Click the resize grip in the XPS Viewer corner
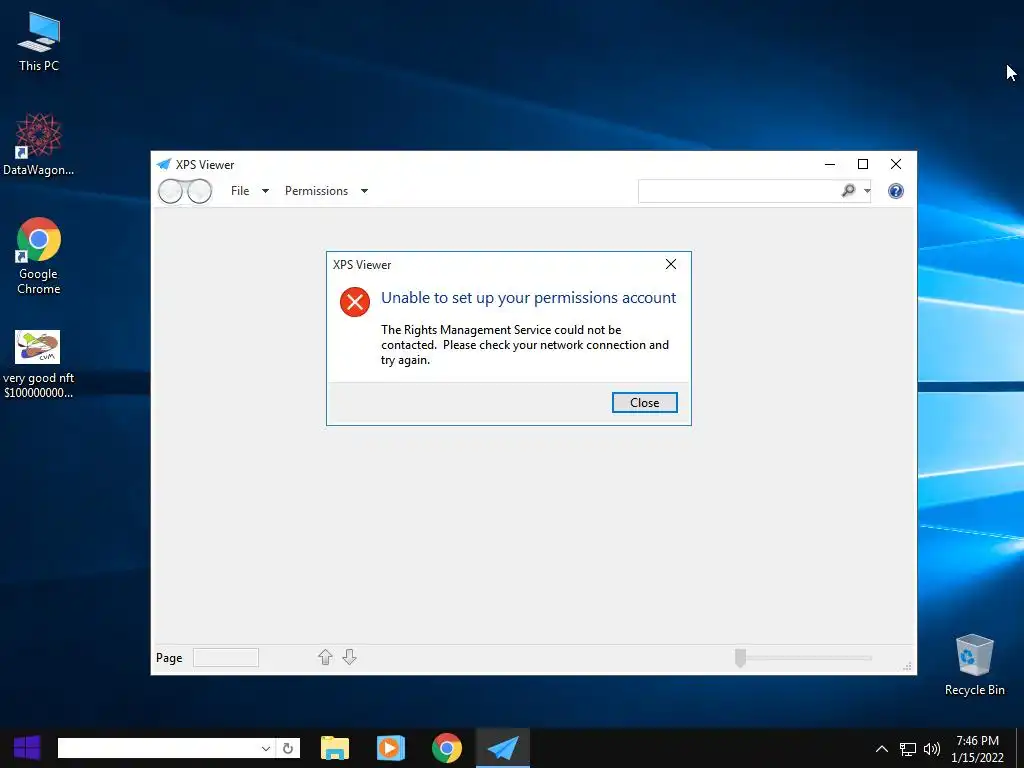 (x=907, y=666)
